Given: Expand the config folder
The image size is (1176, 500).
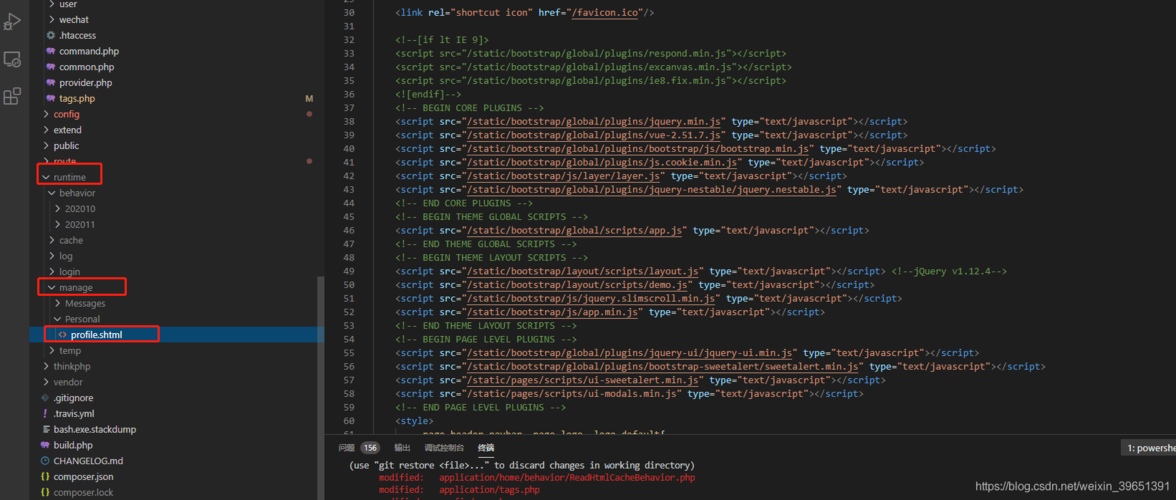Looking at the screenshot, I should point(45,114).
